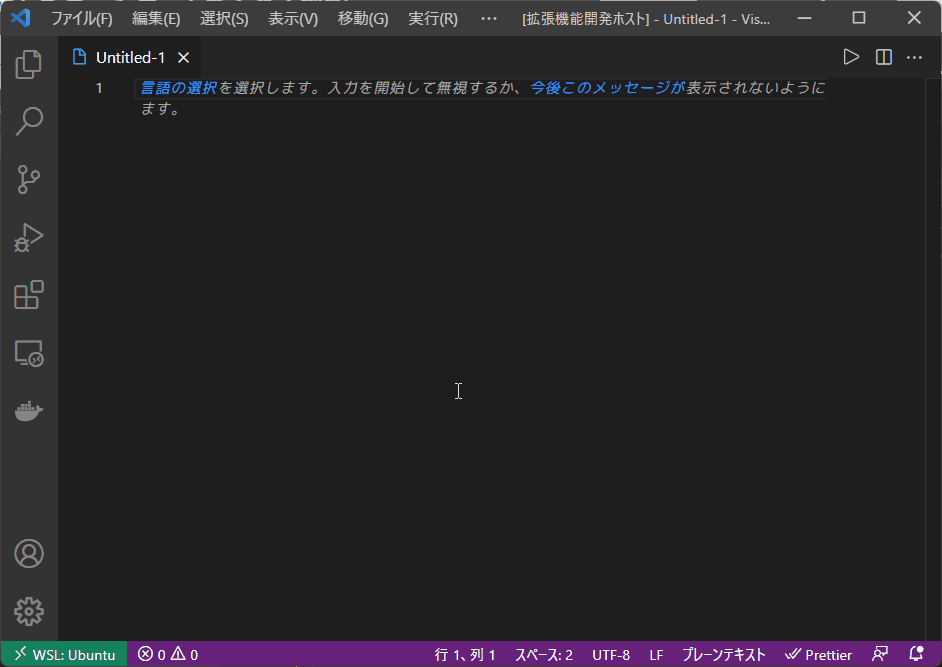Open the Source Control view

(29, 180)
